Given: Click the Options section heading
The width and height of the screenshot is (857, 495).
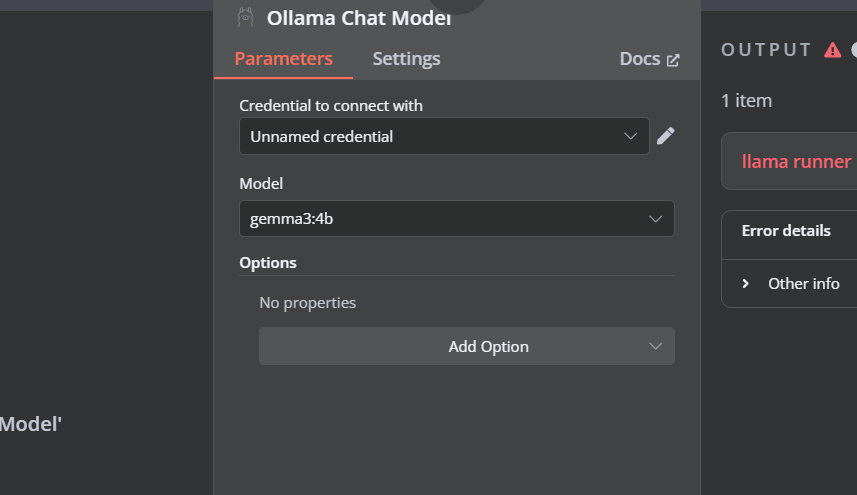Looking at the screenshot, I should pyautogui.click(x=268, y=263).
